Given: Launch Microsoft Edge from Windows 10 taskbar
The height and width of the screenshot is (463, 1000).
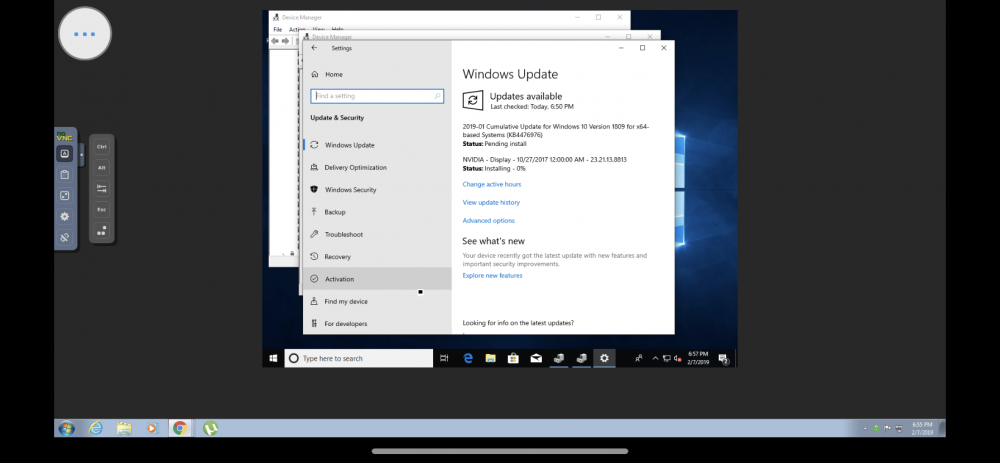Looking at the screenshot, I should click(x=467, y=358).
